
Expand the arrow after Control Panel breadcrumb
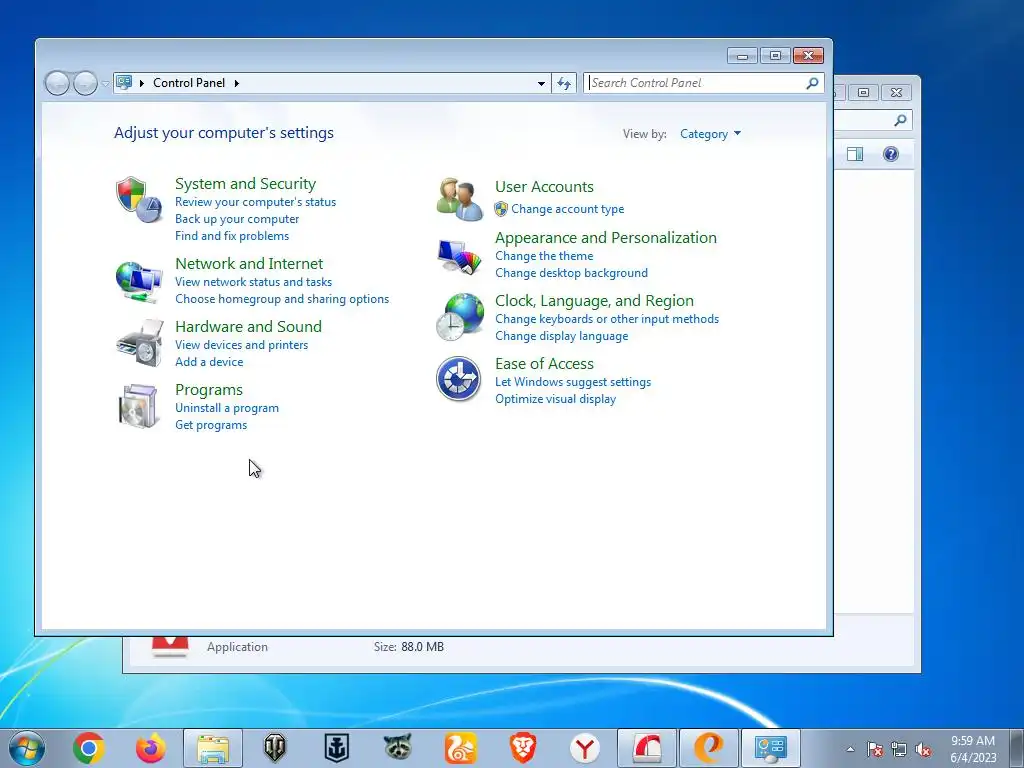click(236, 83)
